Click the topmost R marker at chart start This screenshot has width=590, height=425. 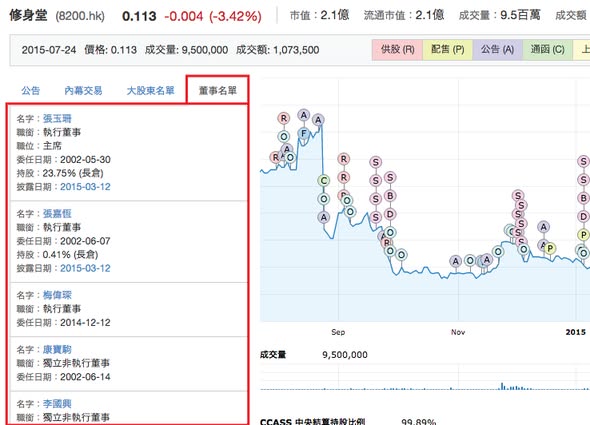284,118
